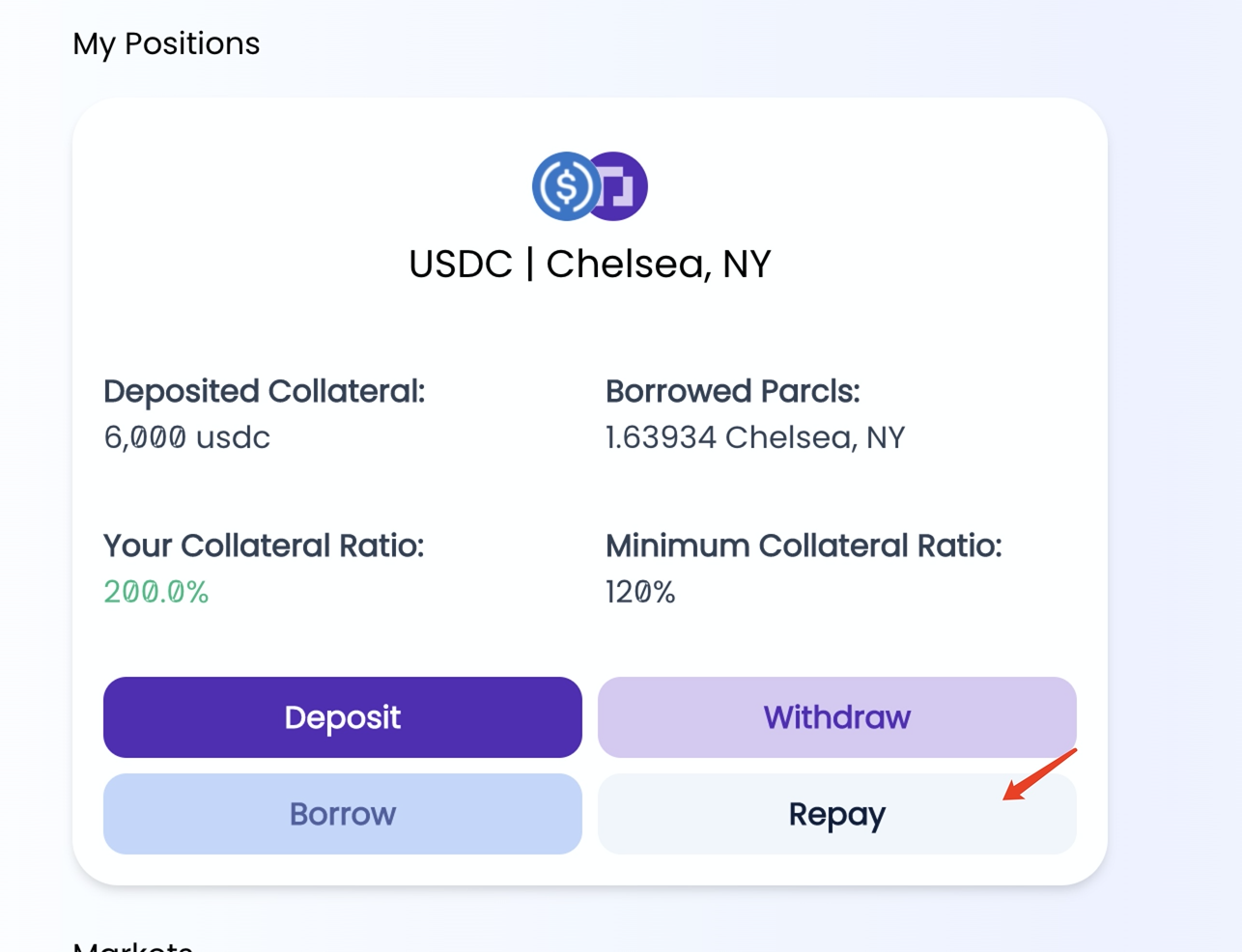
Task: Click the Deposited Collateral label
Action: 264,391
